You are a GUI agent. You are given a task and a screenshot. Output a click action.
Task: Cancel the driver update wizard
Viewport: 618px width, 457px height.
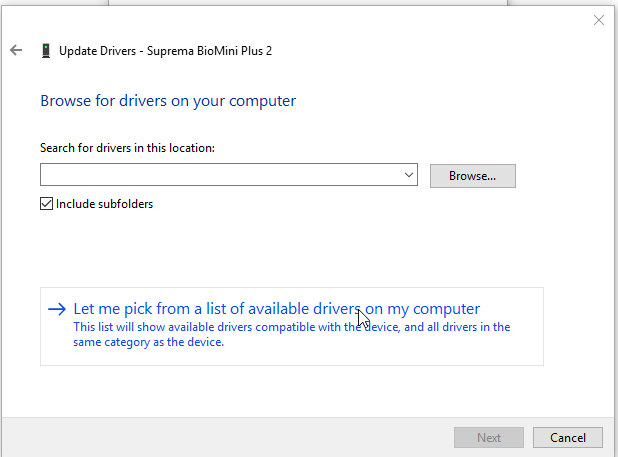point(567,438)
